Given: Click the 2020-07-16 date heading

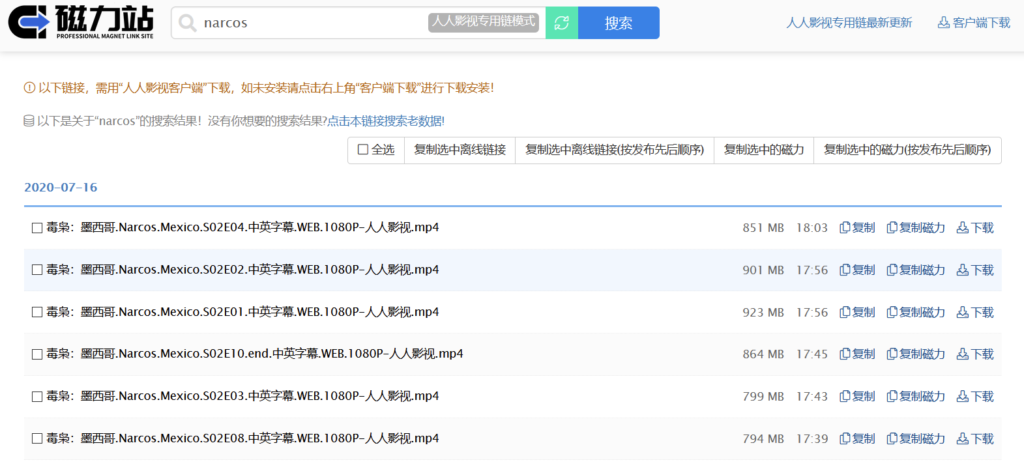Looking at the screenshot, I should (x=61, y=187).
